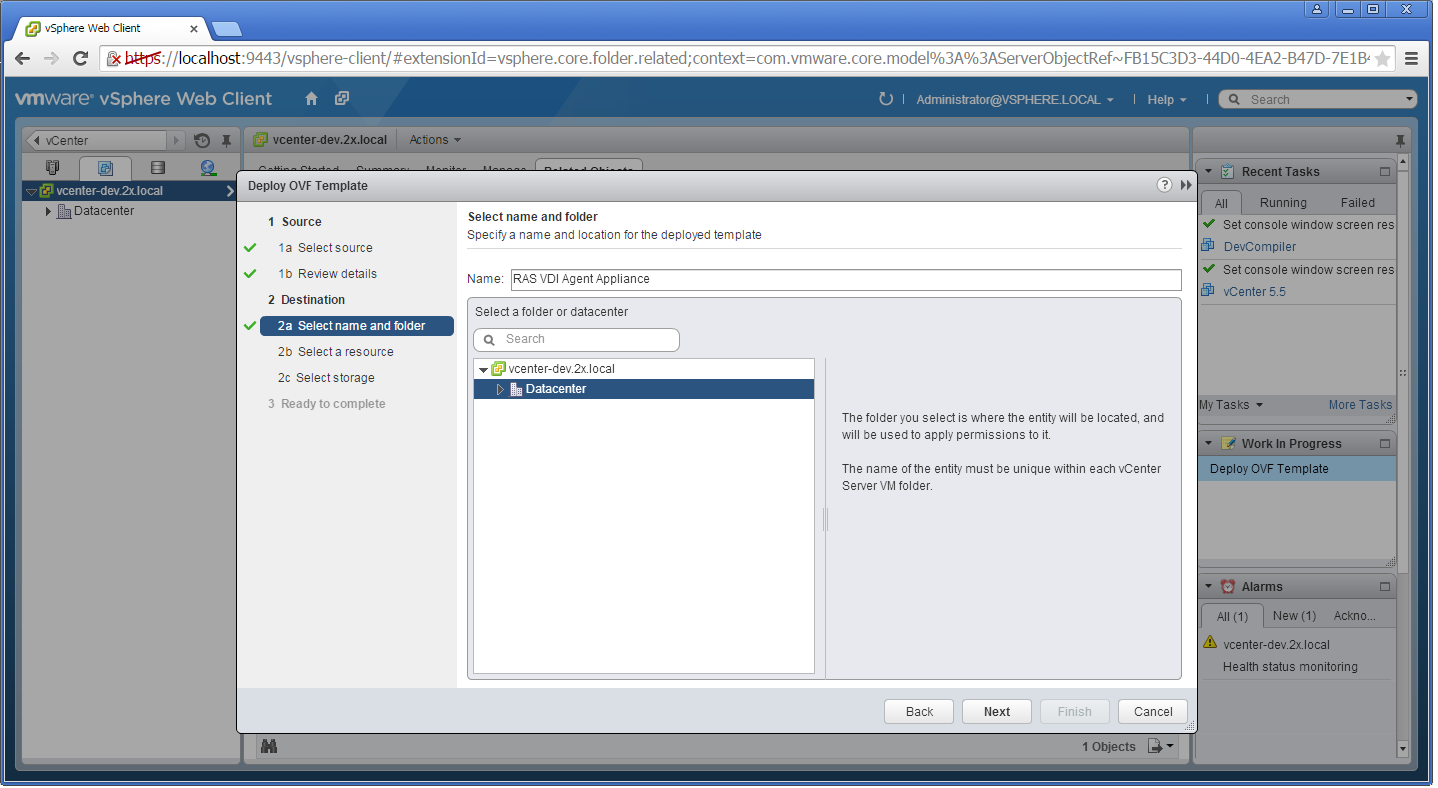1438x788 pixels.
Task: Click the Back button
Action: (x=919, y=712)
